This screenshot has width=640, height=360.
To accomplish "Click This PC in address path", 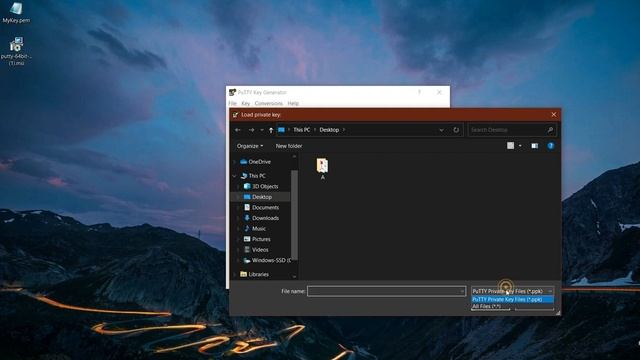I will (x=302, y=130).
